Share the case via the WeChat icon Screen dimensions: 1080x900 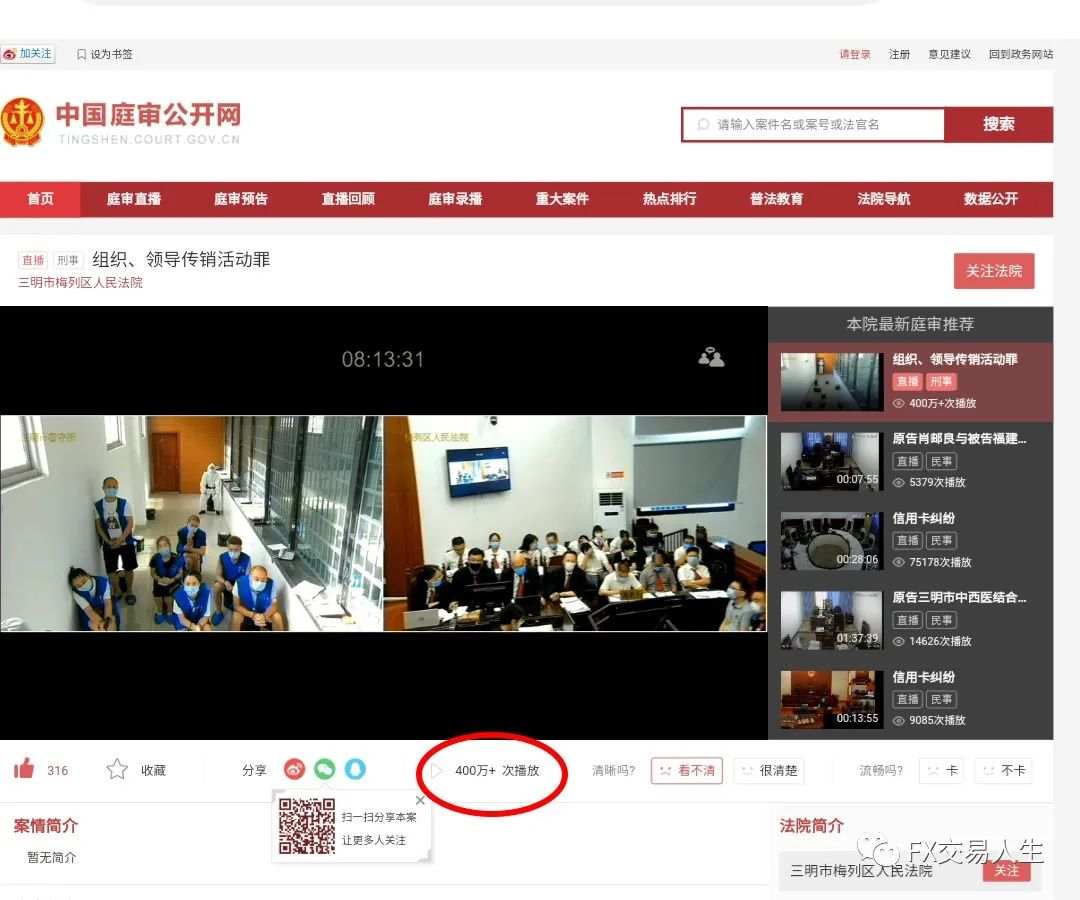coord(324,769)
